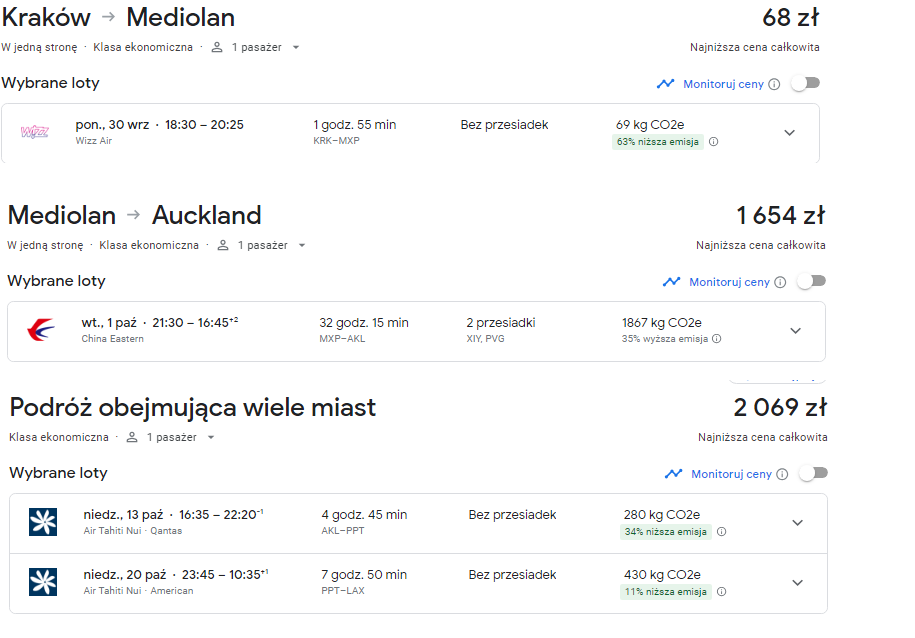Open info icon beside 11% niższa emisja
This screenshot has height=638, width=915.
click(722, 592)
